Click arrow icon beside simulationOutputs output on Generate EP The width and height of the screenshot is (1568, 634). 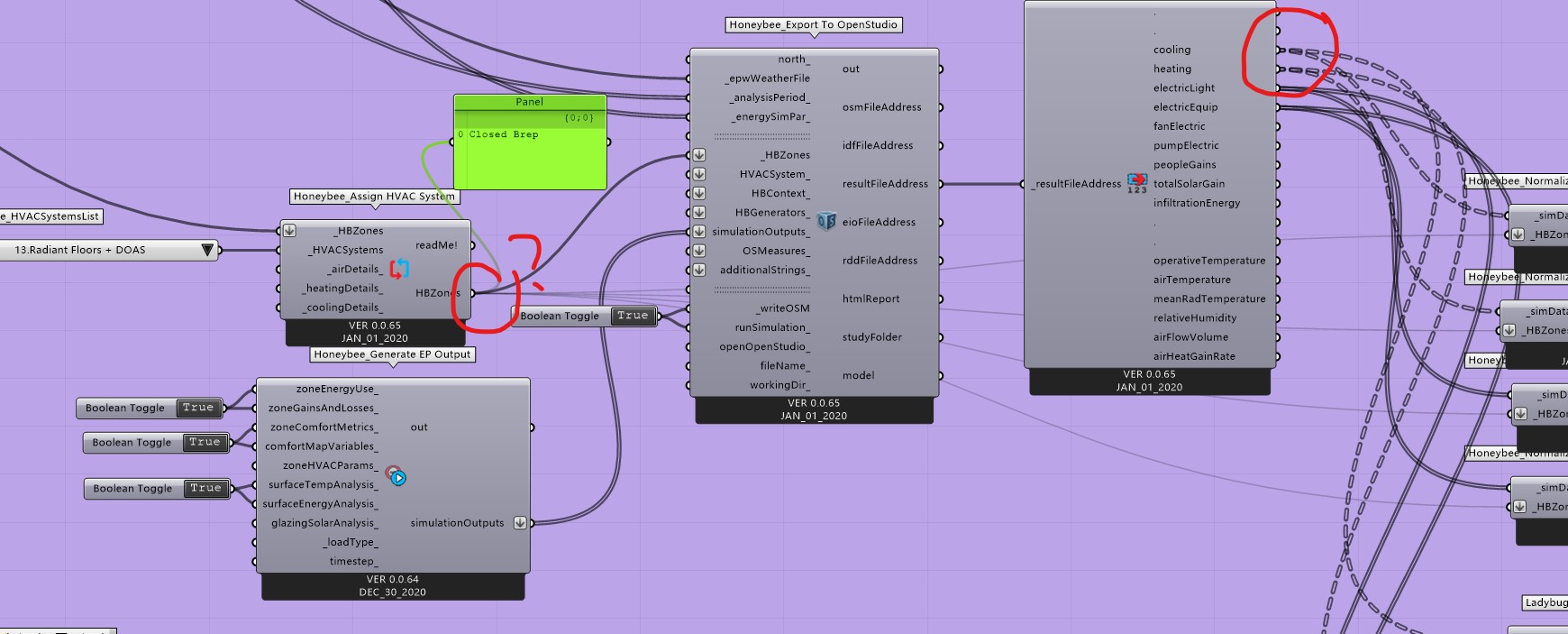tap(520, 523)
